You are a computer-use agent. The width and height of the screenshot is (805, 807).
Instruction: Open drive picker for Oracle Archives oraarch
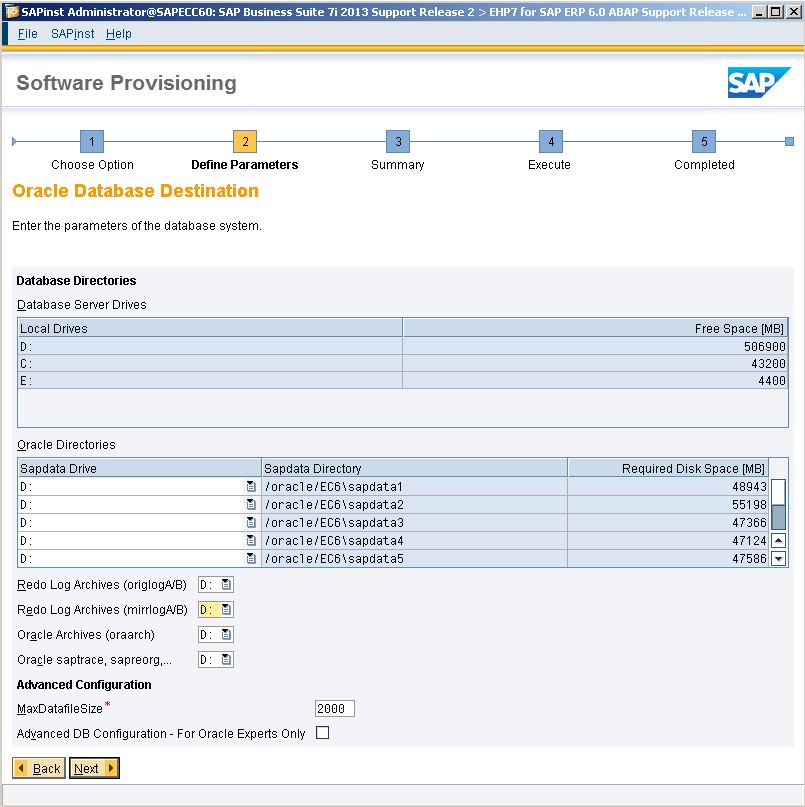click(226, 635)
